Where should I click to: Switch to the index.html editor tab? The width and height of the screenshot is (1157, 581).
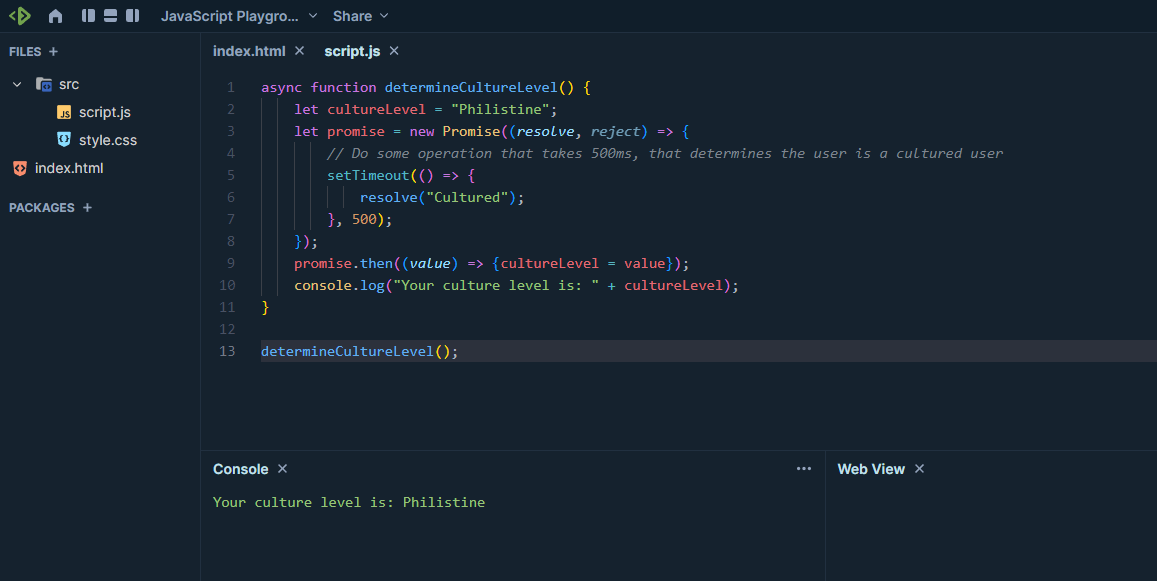pos(249,51)
